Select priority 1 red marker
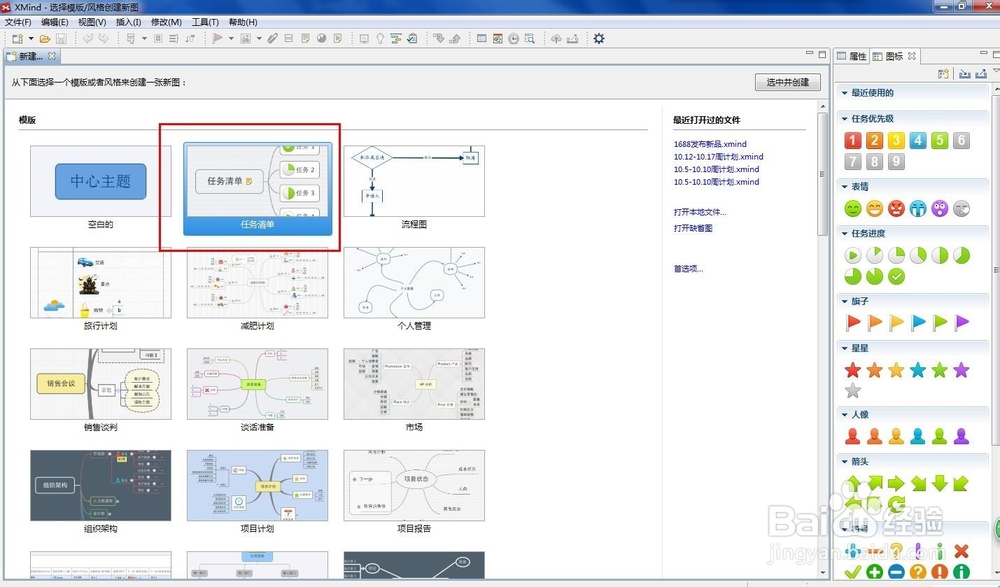The width and height of the screenshot is (1000, 587). tap(853, 140)
